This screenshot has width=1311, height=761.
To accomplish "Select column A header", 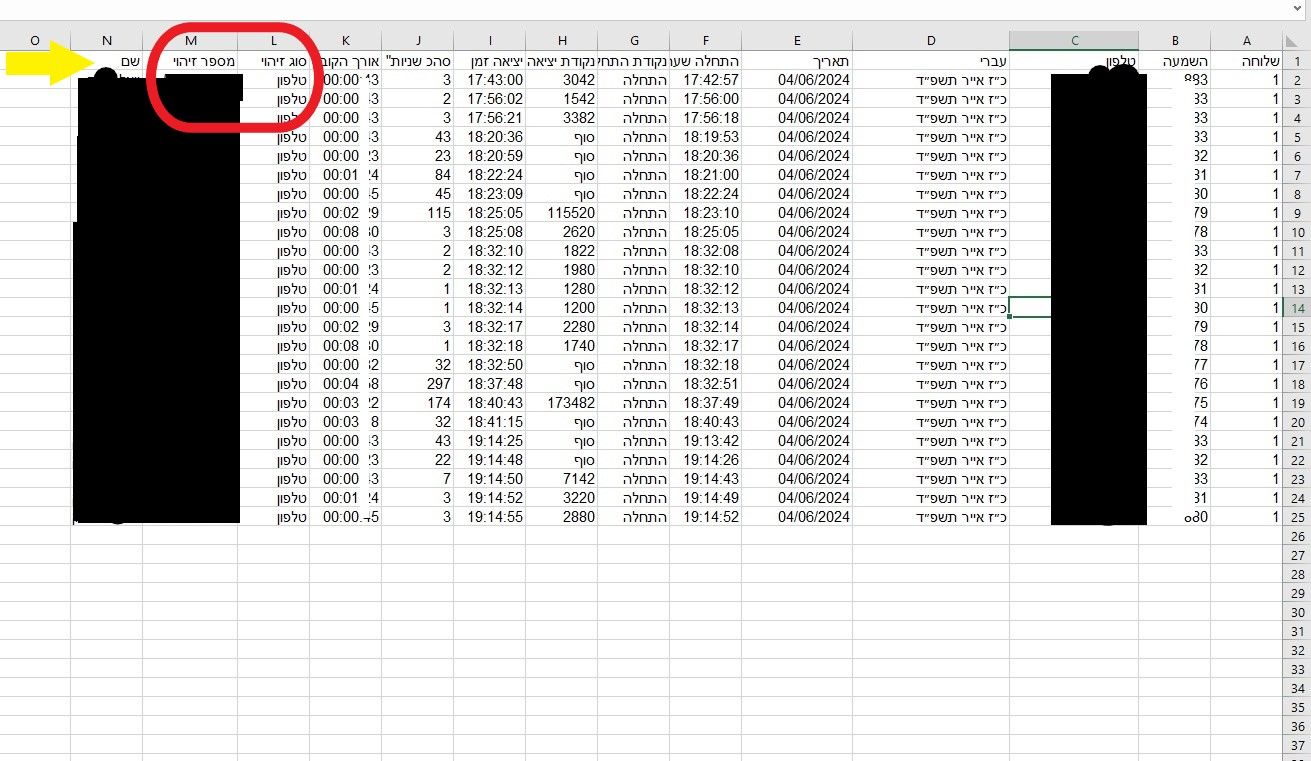I will [1246, 40].
